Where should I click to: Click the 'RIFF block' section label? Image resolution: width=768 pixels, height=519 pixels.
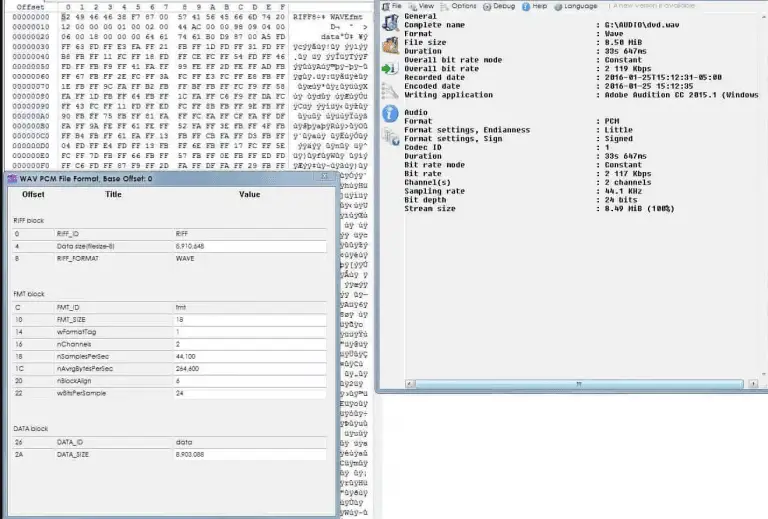tap(28, 221)
